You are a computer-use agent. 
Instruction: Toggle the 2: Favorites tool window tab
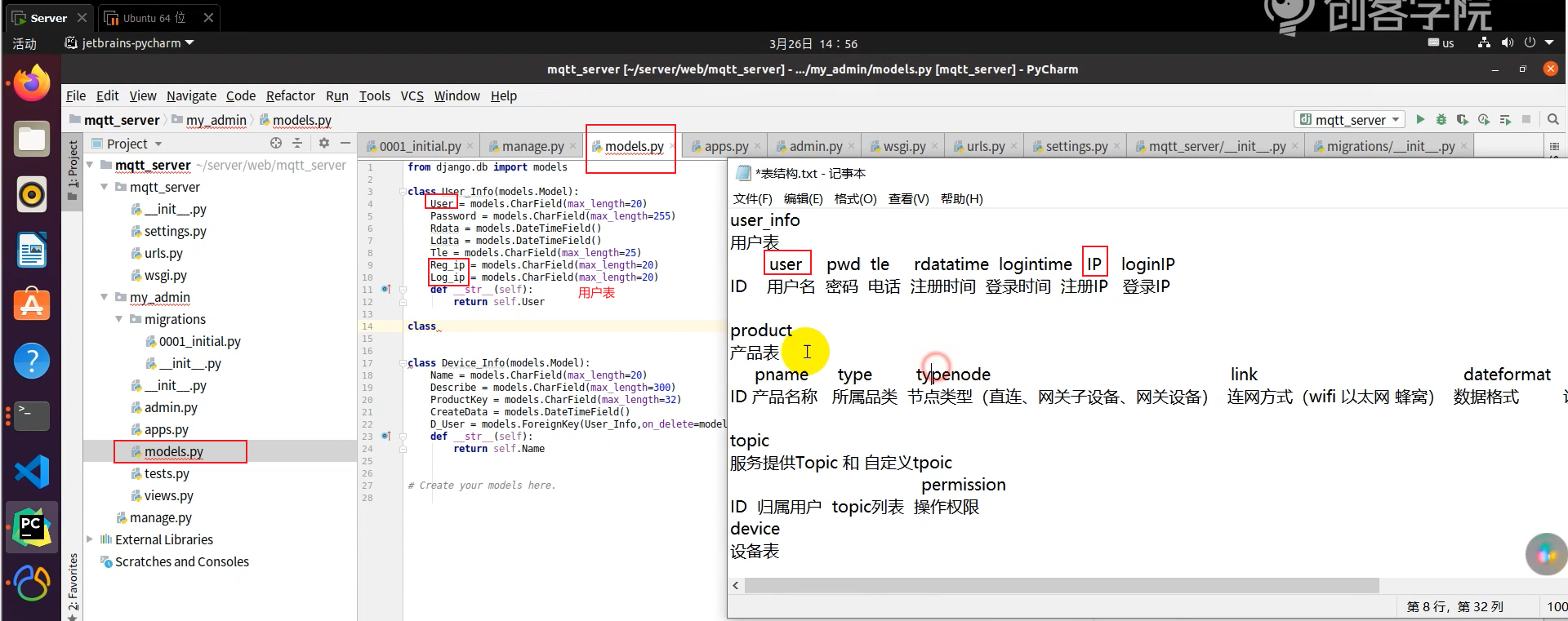point(73,586)
